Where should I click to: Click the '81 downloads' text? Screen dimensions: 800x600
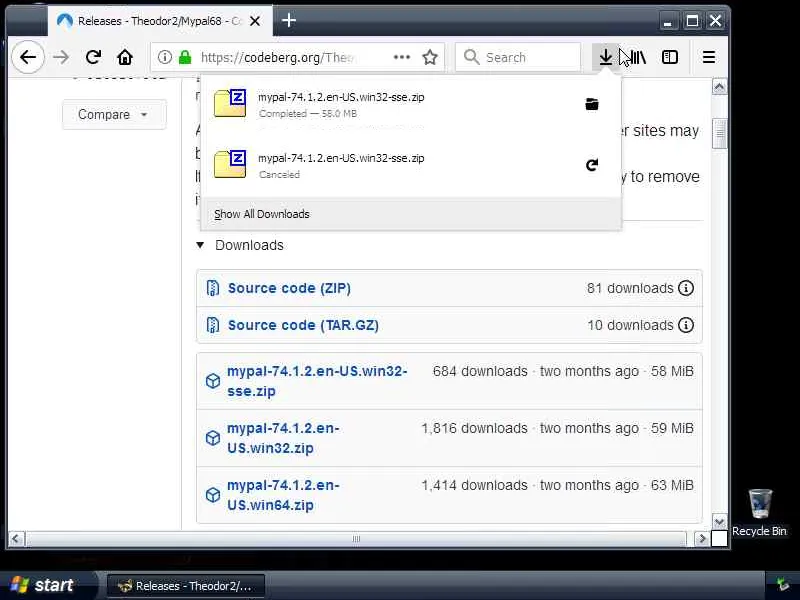[630, 288]
